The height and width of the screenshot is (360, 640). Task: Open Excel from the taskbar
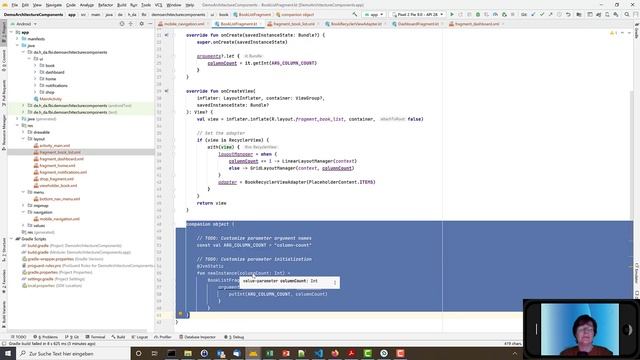269,353
